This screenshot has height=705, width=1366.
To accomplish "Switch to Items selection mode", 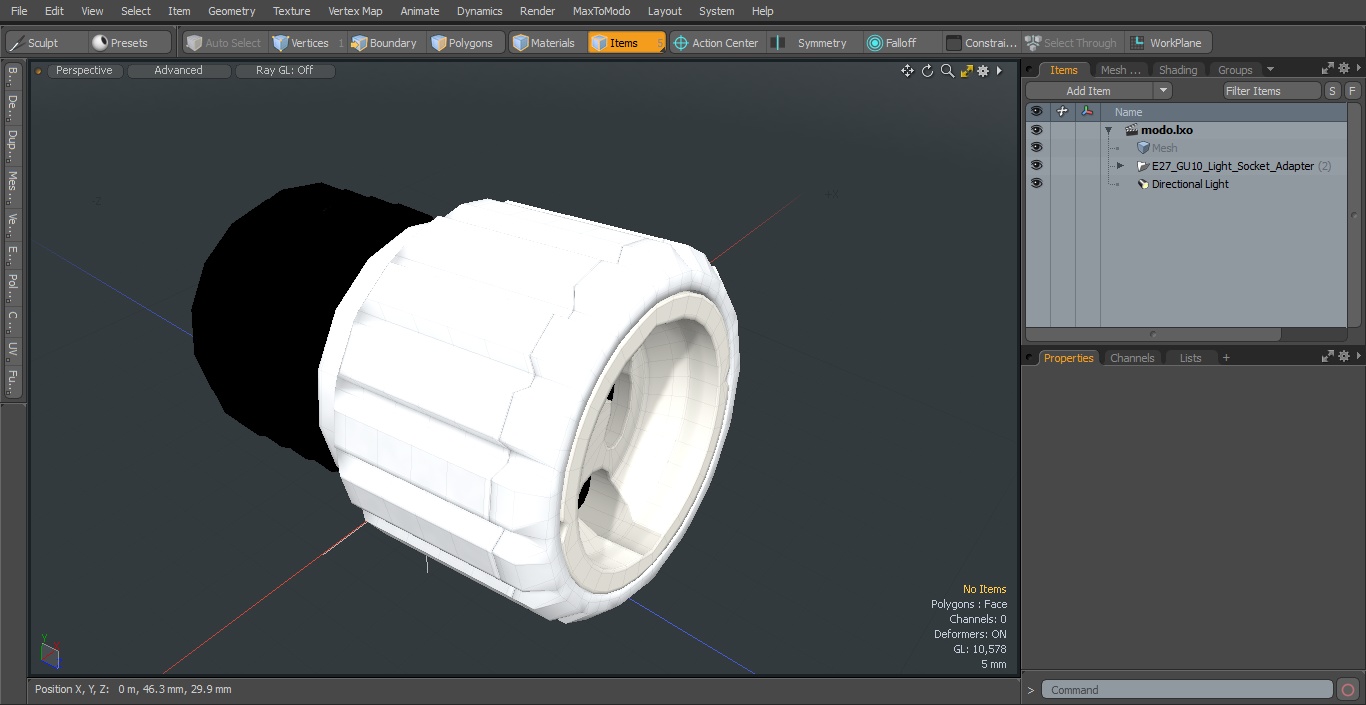I will [x=625, y=43].
